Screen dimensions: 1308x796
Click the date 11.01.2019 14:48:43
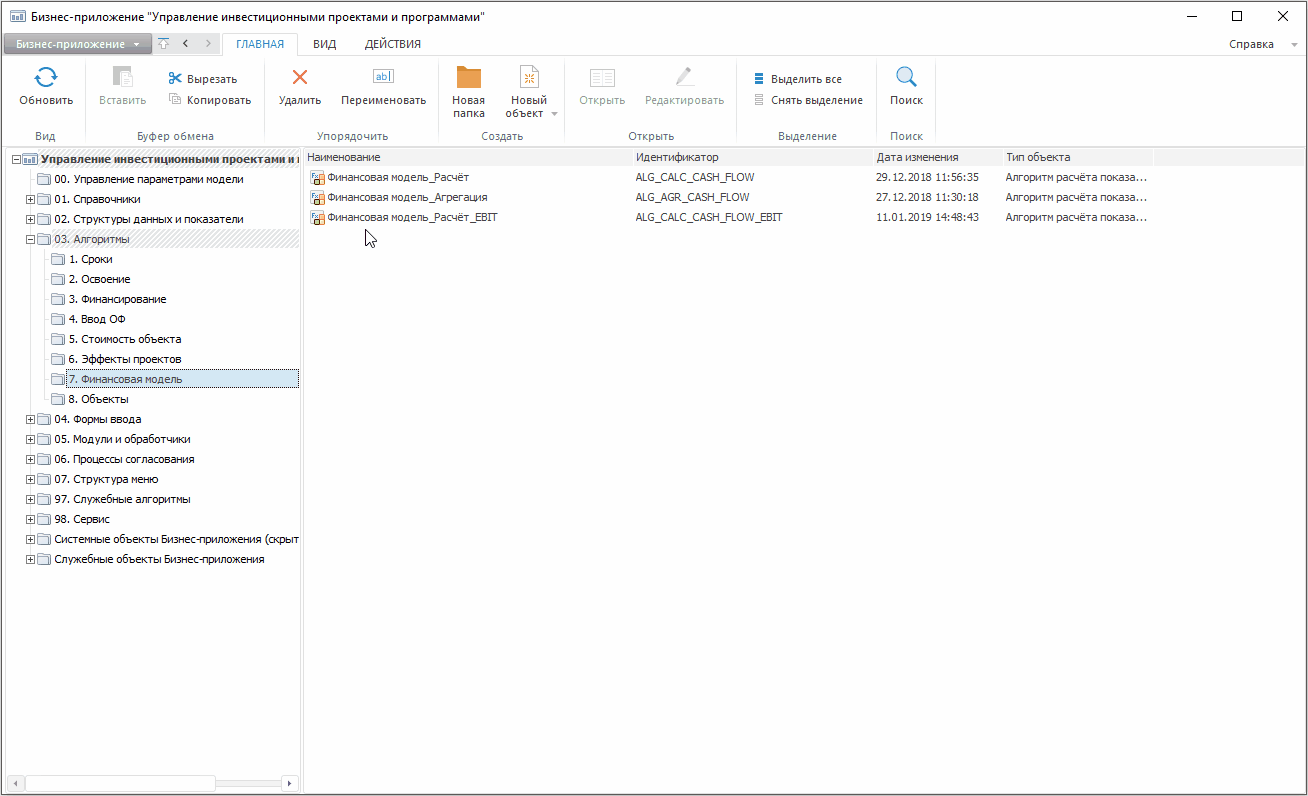tap(927, 217)
